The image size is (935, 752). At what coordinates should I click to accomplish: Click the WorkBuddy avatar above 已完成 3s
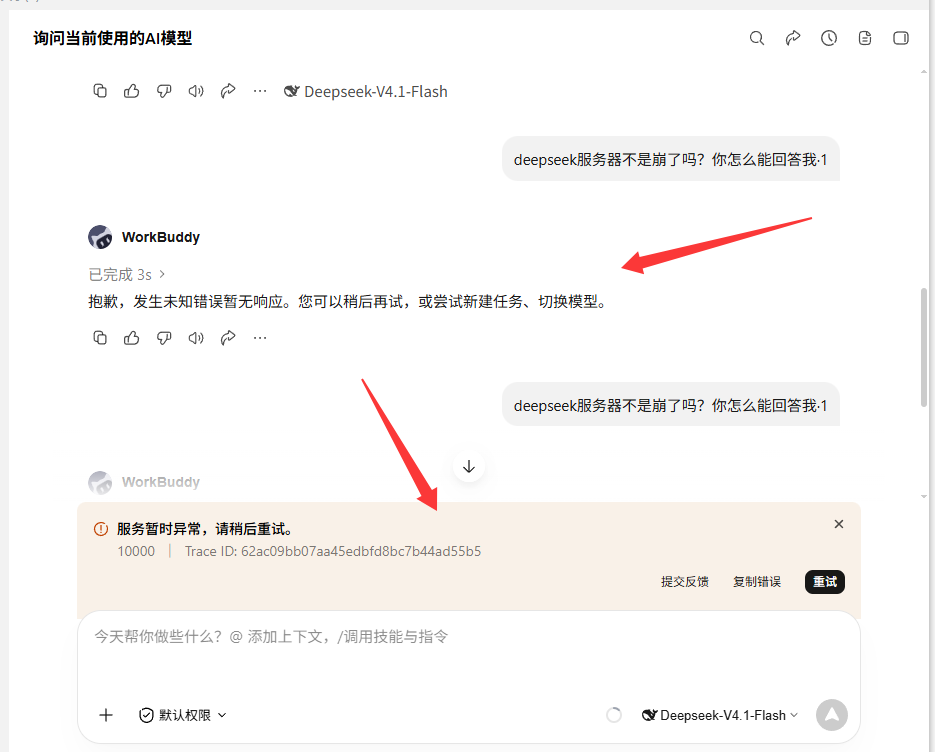click(x=100, y=237)
